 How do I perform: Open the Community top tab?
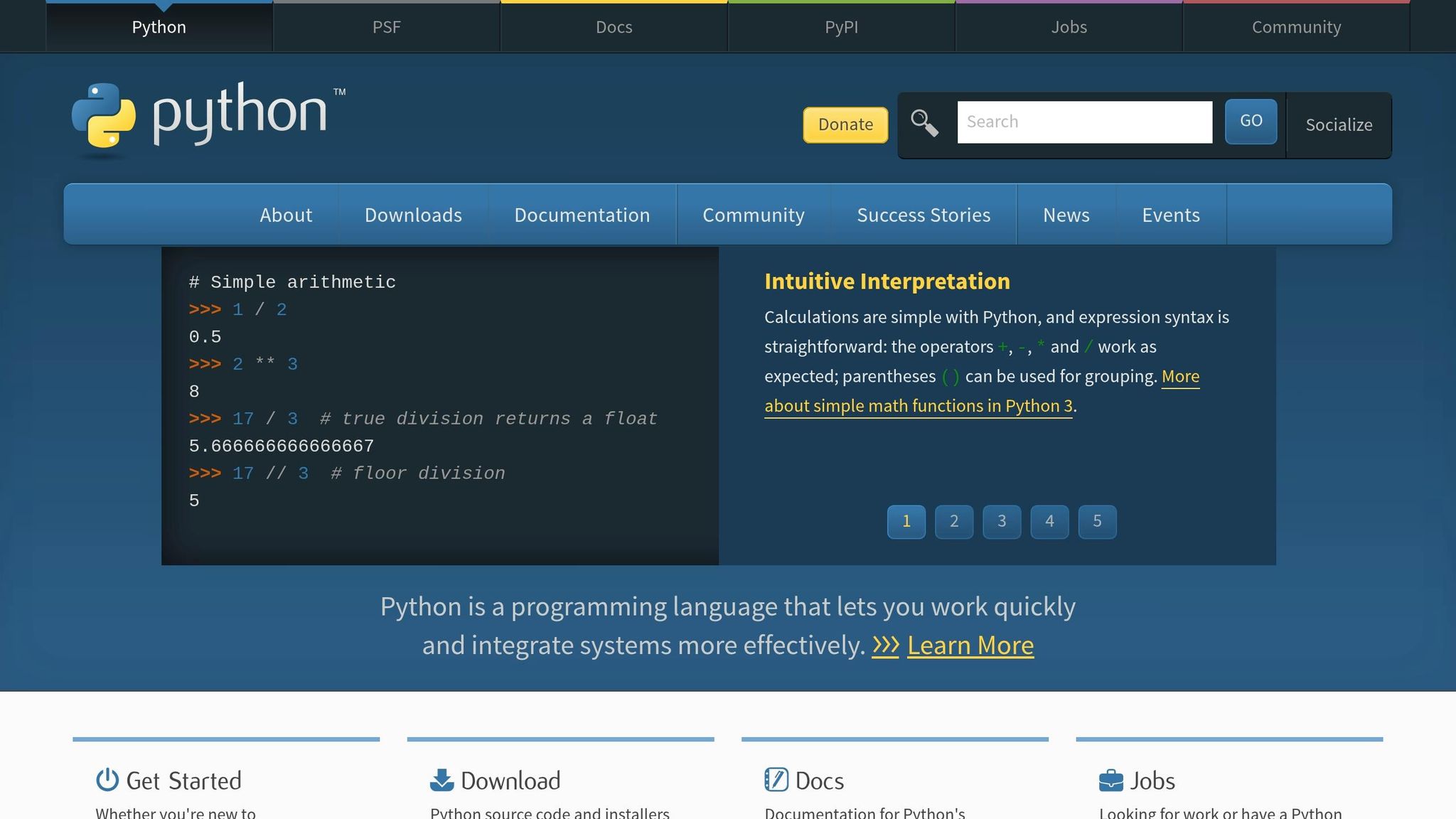[1297, 27]
